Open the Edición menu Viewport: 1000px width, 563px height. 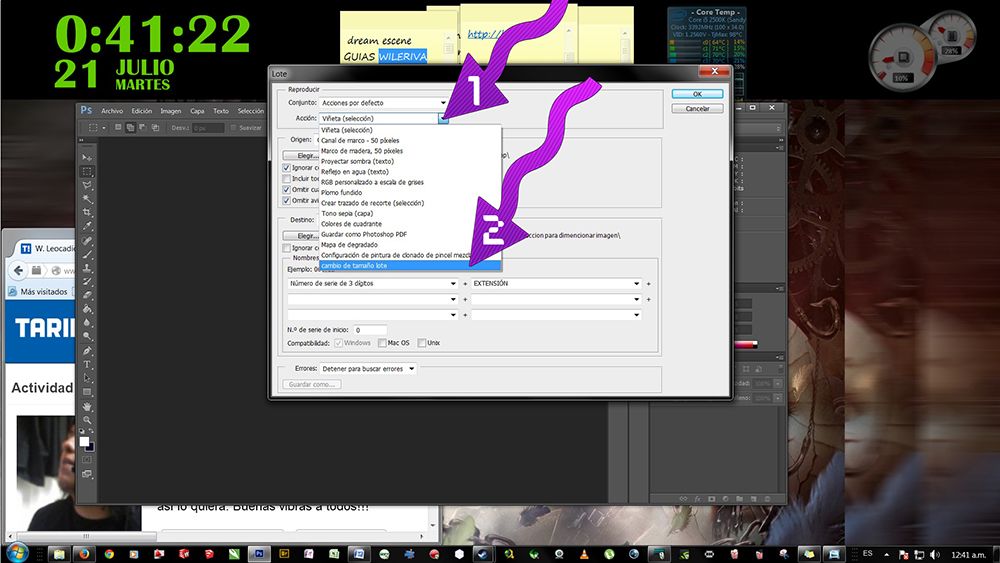[142, 111]
